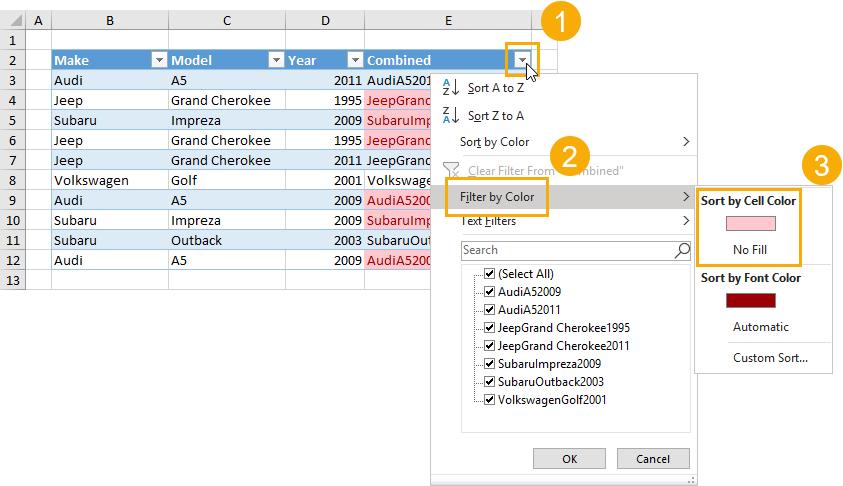This screenshot has height=486, width=843.
Task: Expand the Sort by Color submenu arrow
Action: (686, 142)
